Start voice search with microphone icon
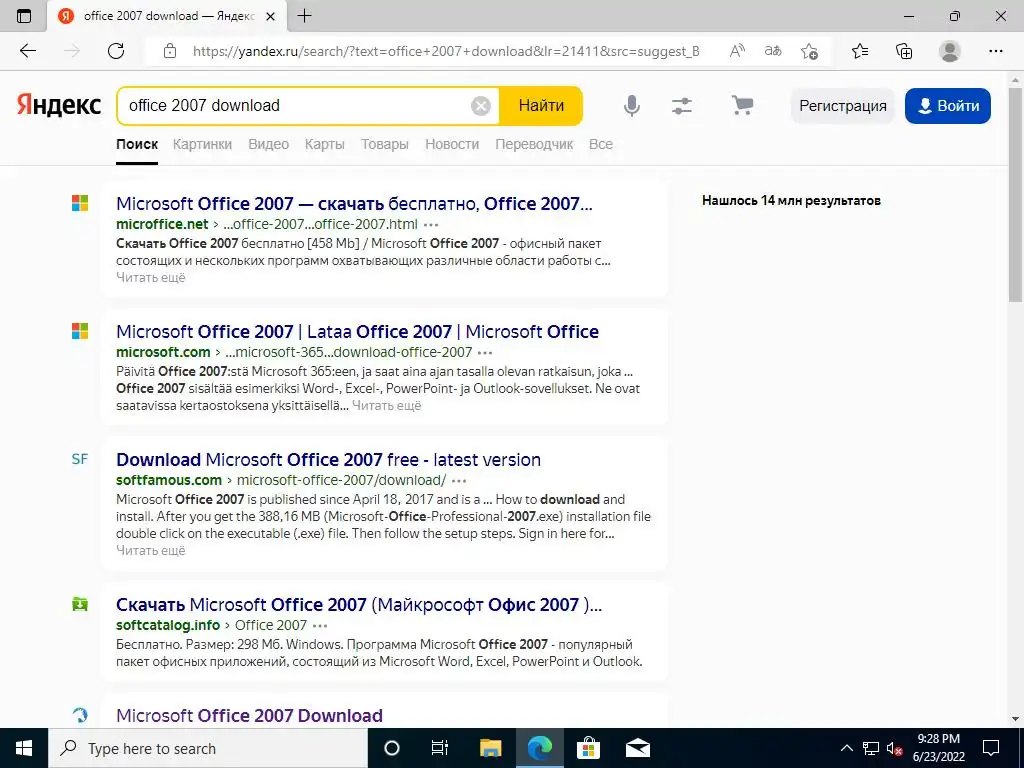The height and width of the screenshot is (768, 1024). pos(632,106)
